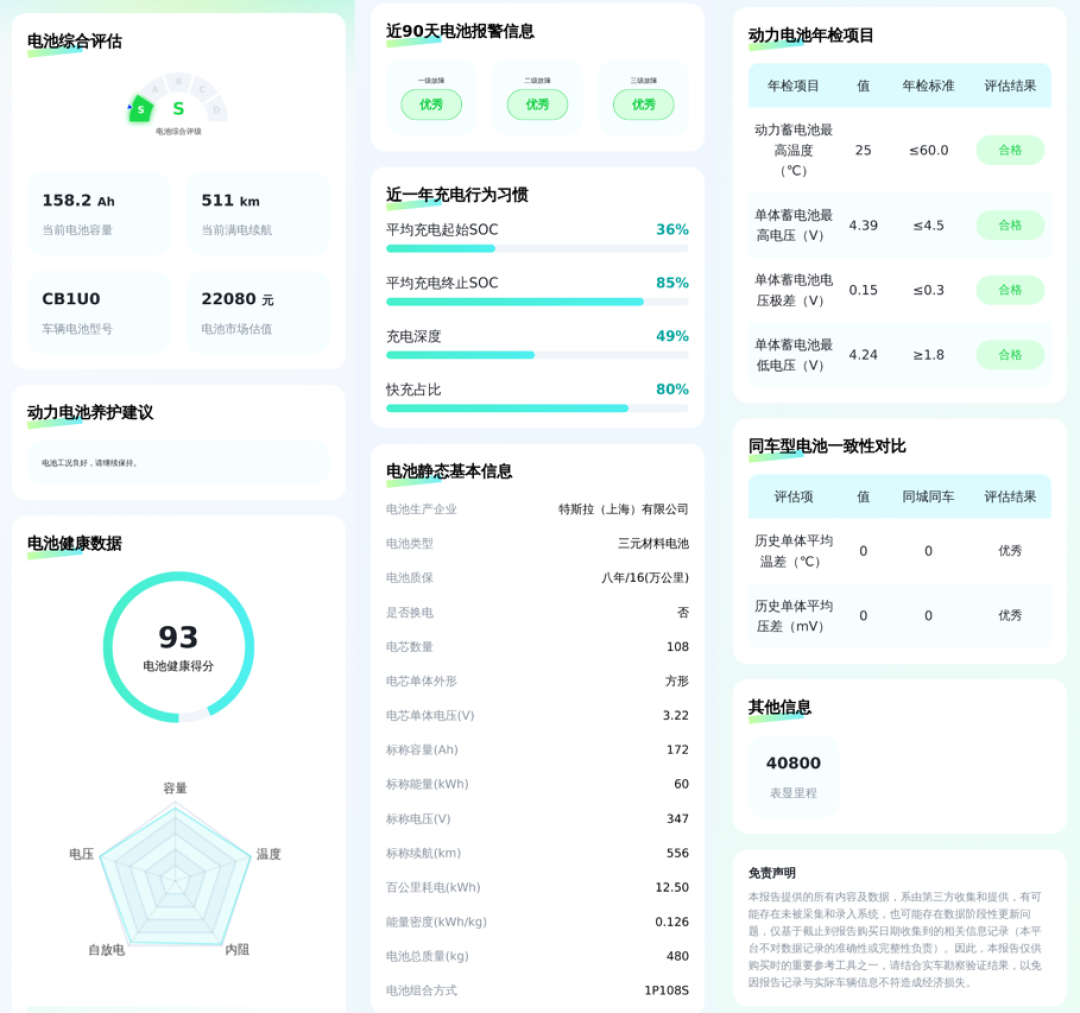Click the 温度 label on radar chart
Viewport: 1080px width, 1013px height.
click(269, 854)
